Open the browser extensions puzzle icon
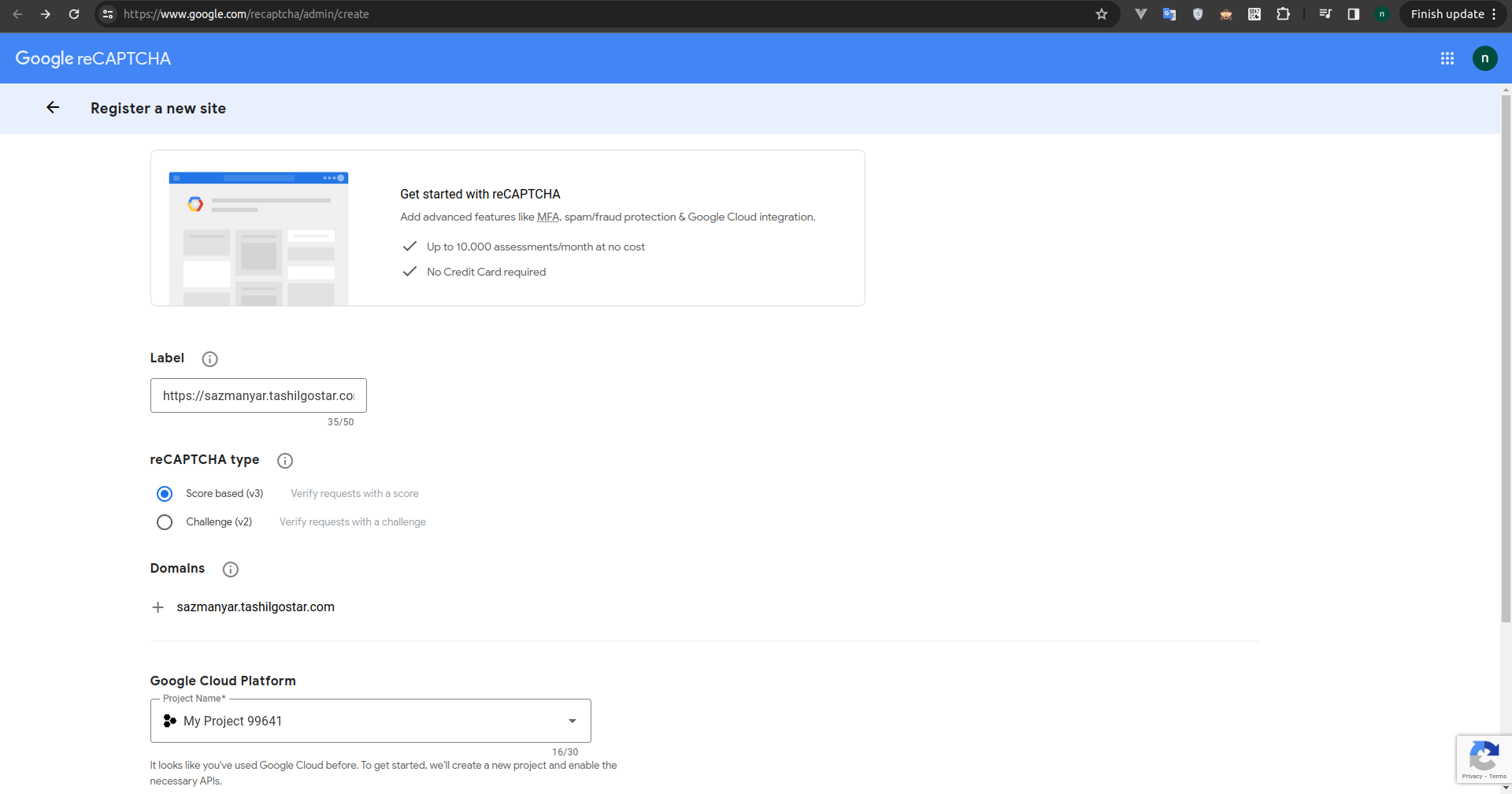Screen dimensions: 1512x794 point(1283,14)
